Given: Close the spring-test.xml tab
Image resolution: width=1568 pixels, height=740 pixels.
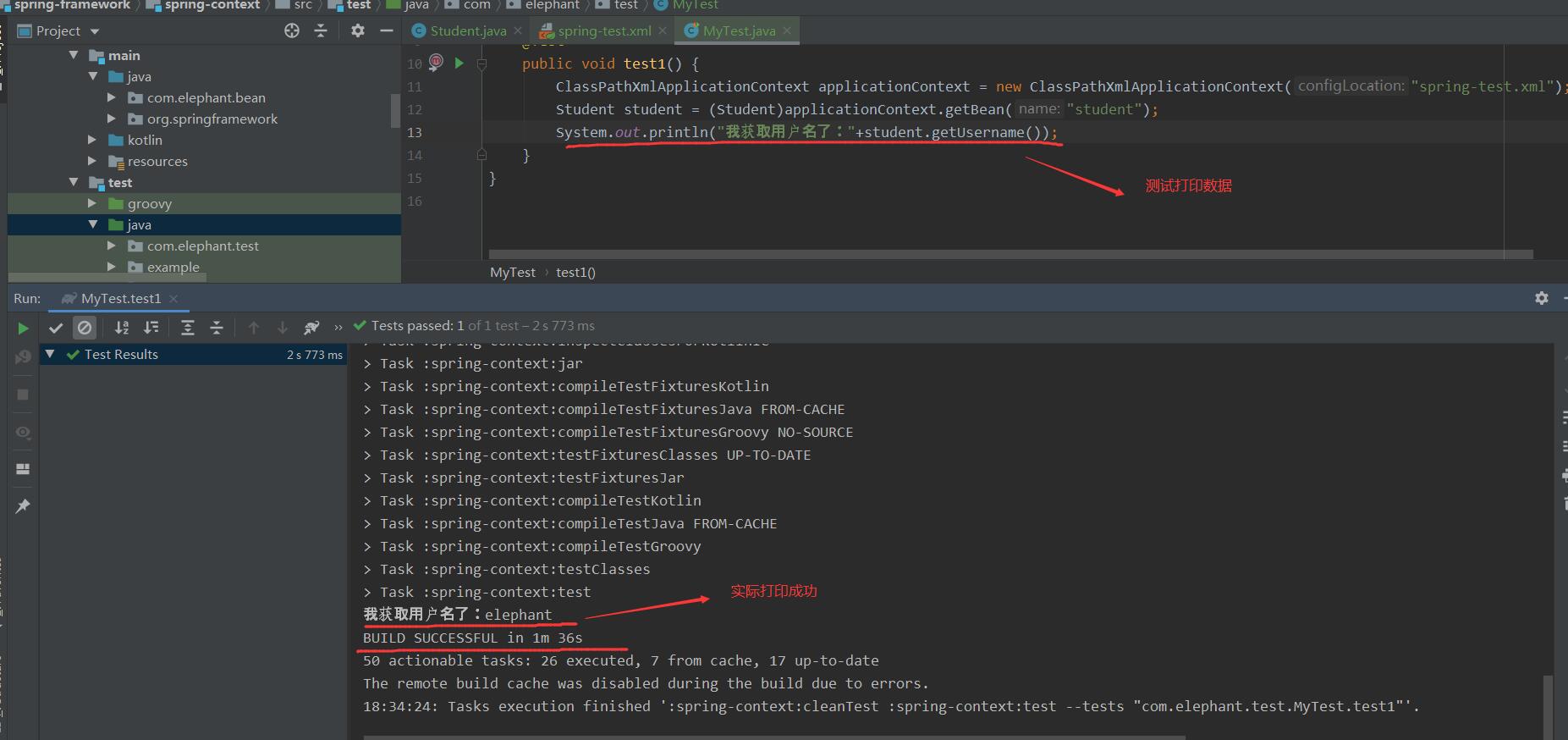Looking at the screenshot, I should pyautogui.click(x=663, y=30).
